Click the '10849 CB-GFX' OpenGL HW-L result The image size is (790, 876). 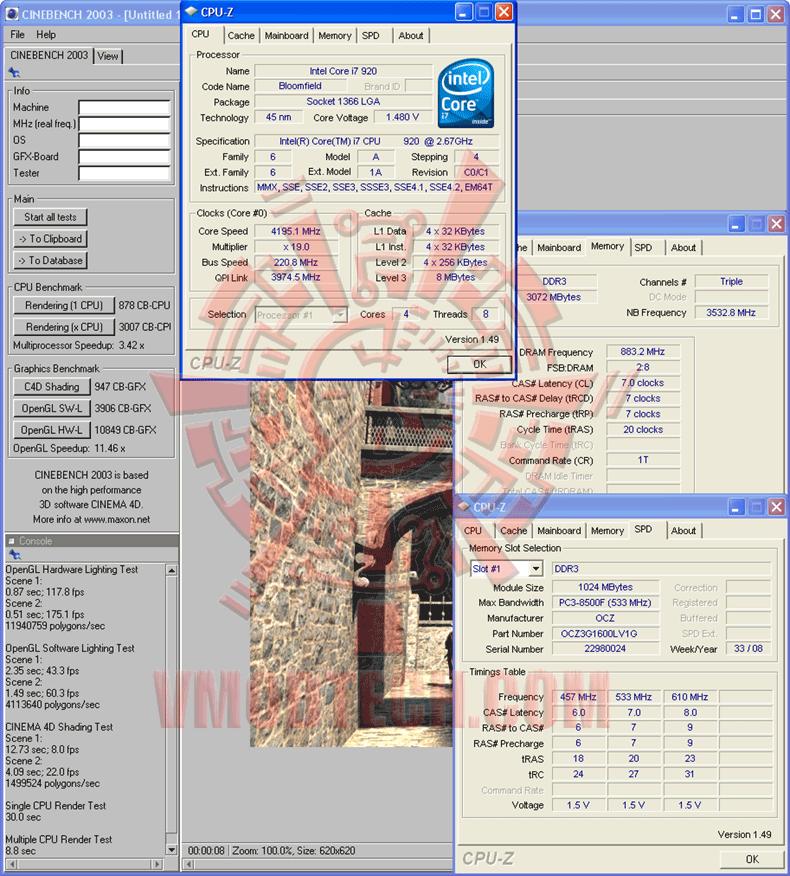click(x=125, y=430)
